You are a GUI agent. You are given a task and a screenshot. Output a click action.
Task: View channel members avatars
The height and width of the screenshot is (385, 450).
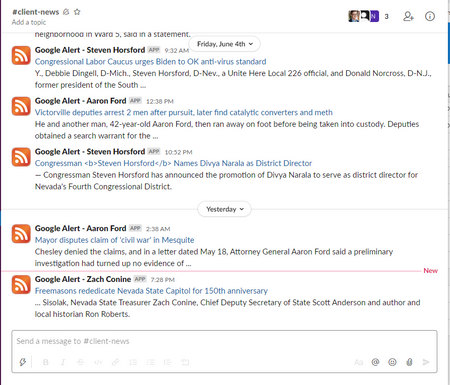(363, 16)
